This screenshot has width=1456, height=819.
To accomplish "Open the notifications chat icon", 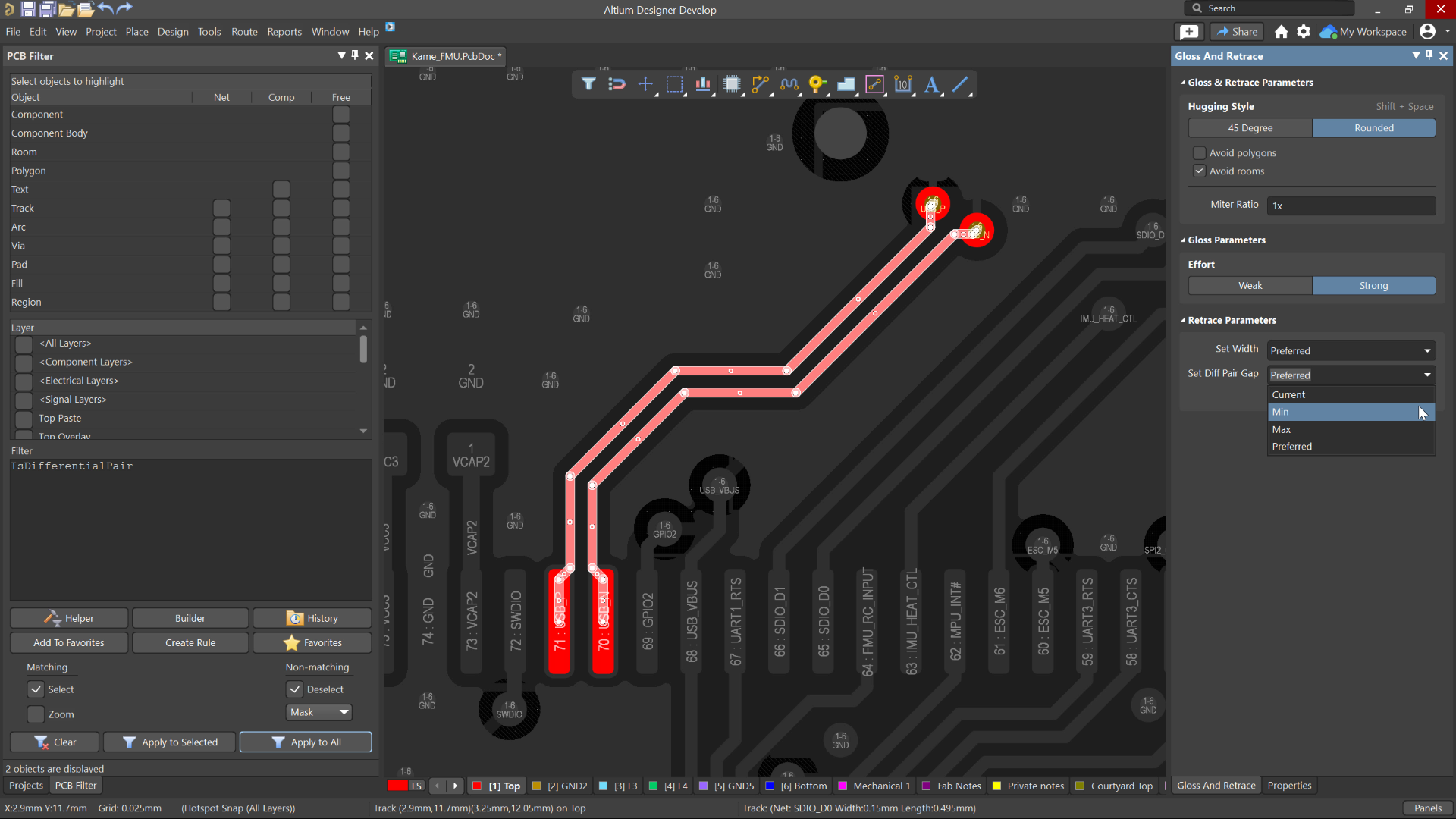I will point(1189,31).
